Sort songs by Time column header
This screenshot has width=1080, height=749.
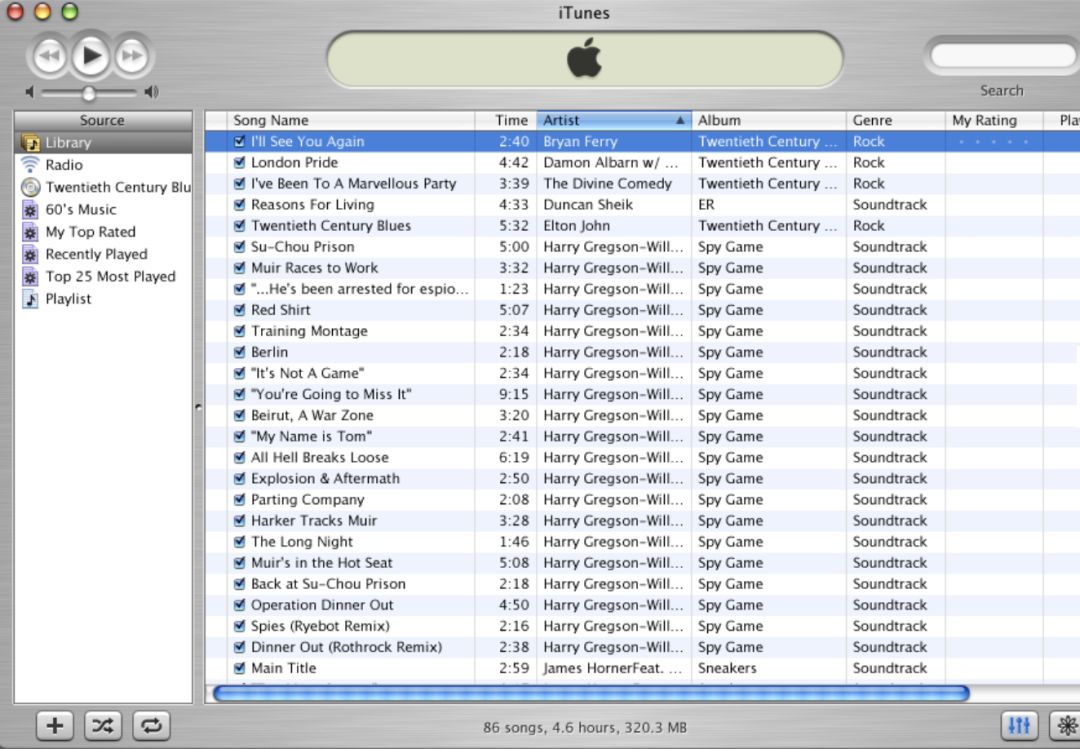510,120
